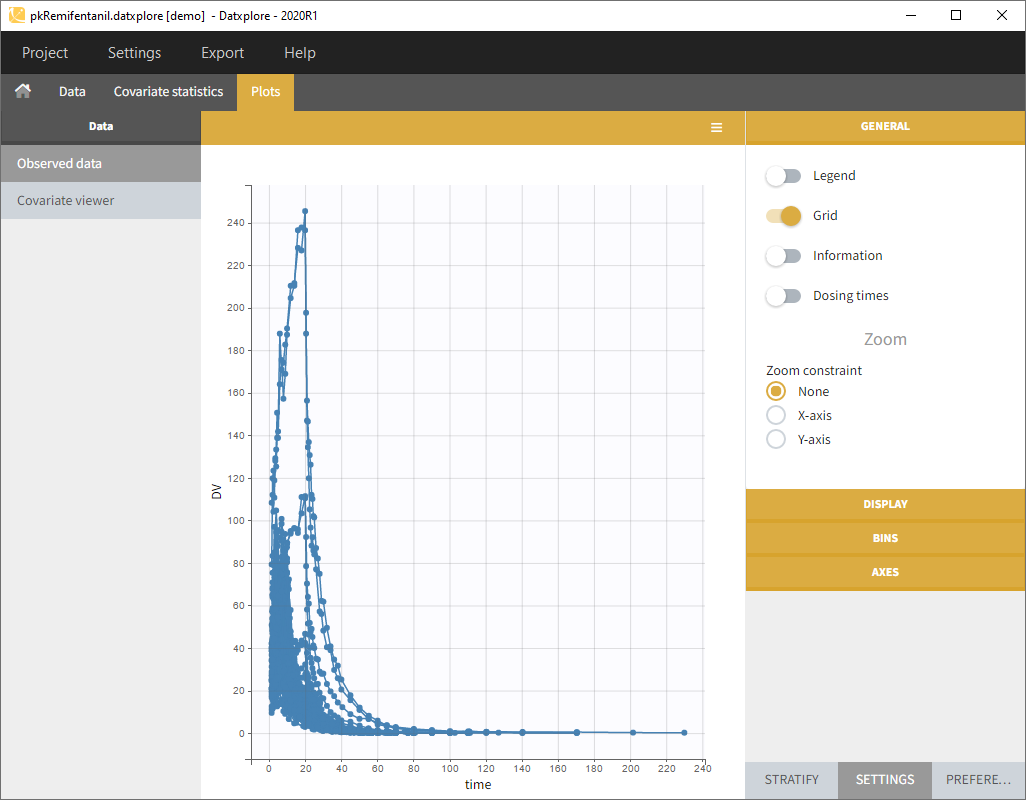Expand the AXES section
This screenshot has width=1026, height=800.
(885, 572)
